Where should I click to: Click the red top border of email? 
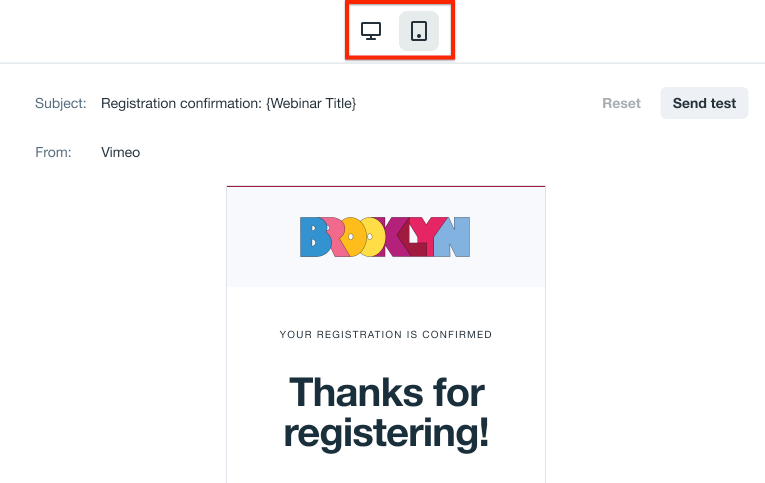(385, 186)
